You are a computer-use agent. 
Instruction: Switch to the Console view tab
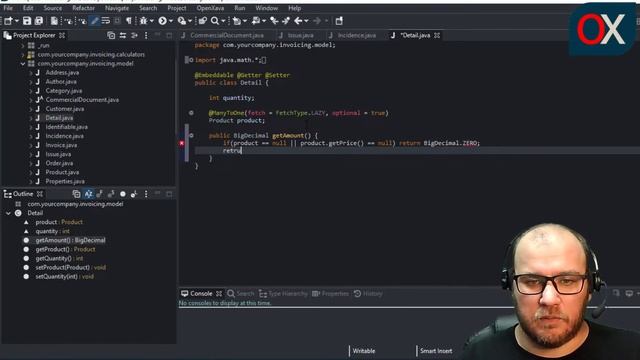tap(201, 293)
